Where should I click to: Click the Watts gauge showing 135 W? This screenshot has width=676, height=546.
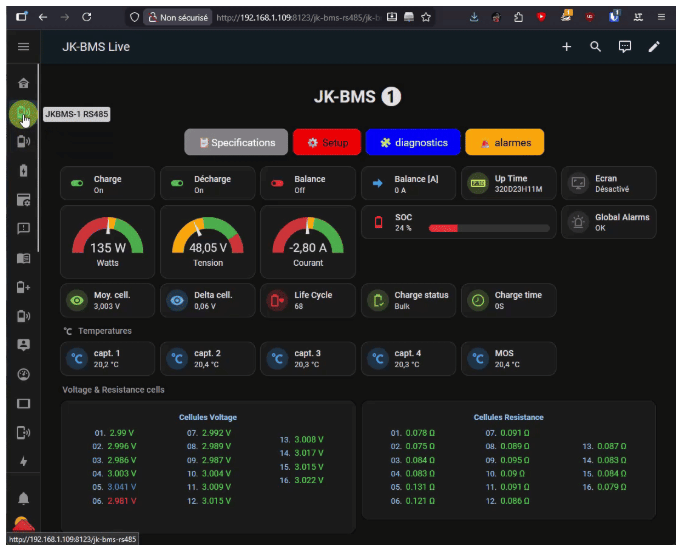[x=107, y=242]
